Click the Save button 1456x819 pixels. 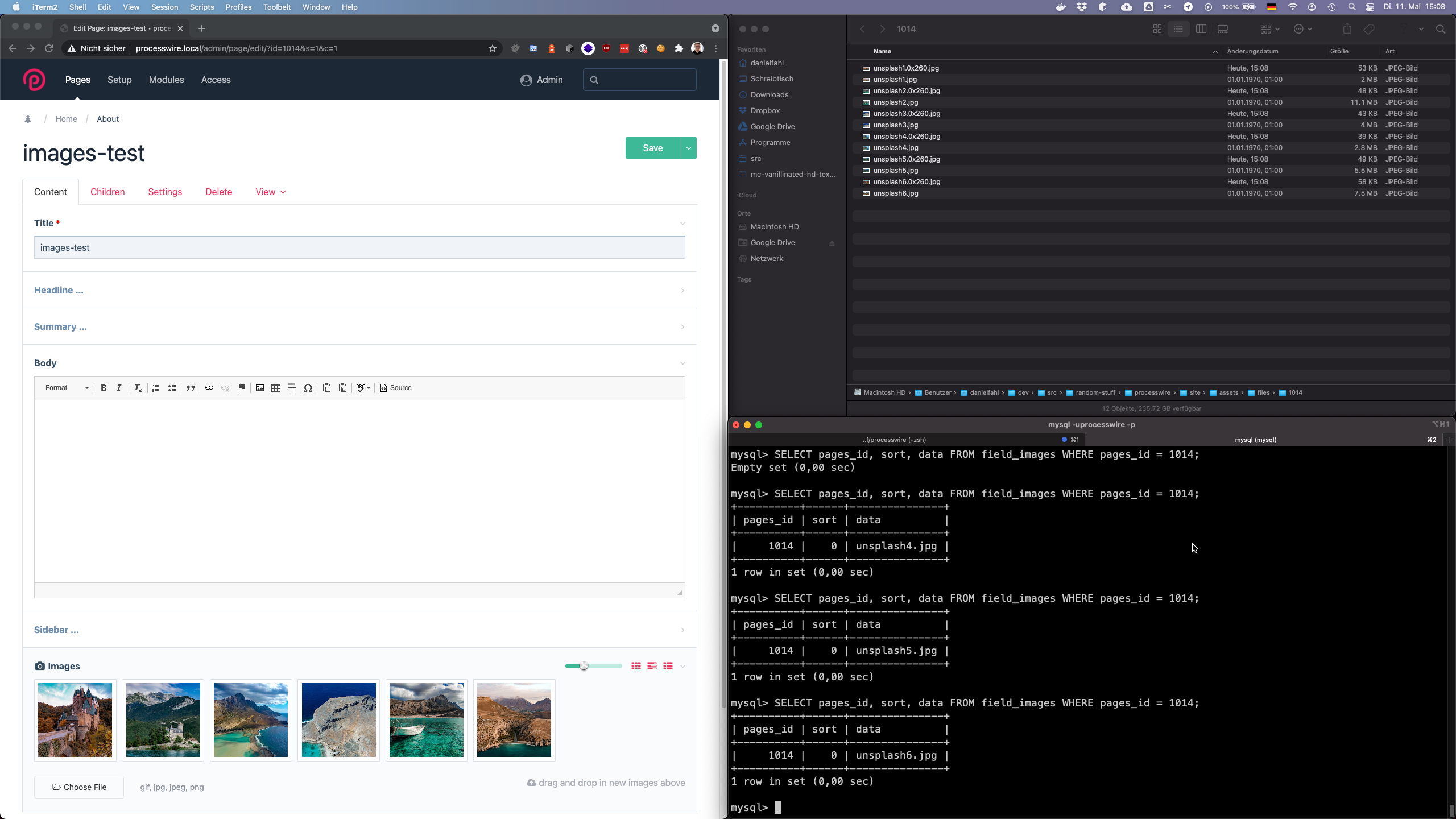[652, 148]
